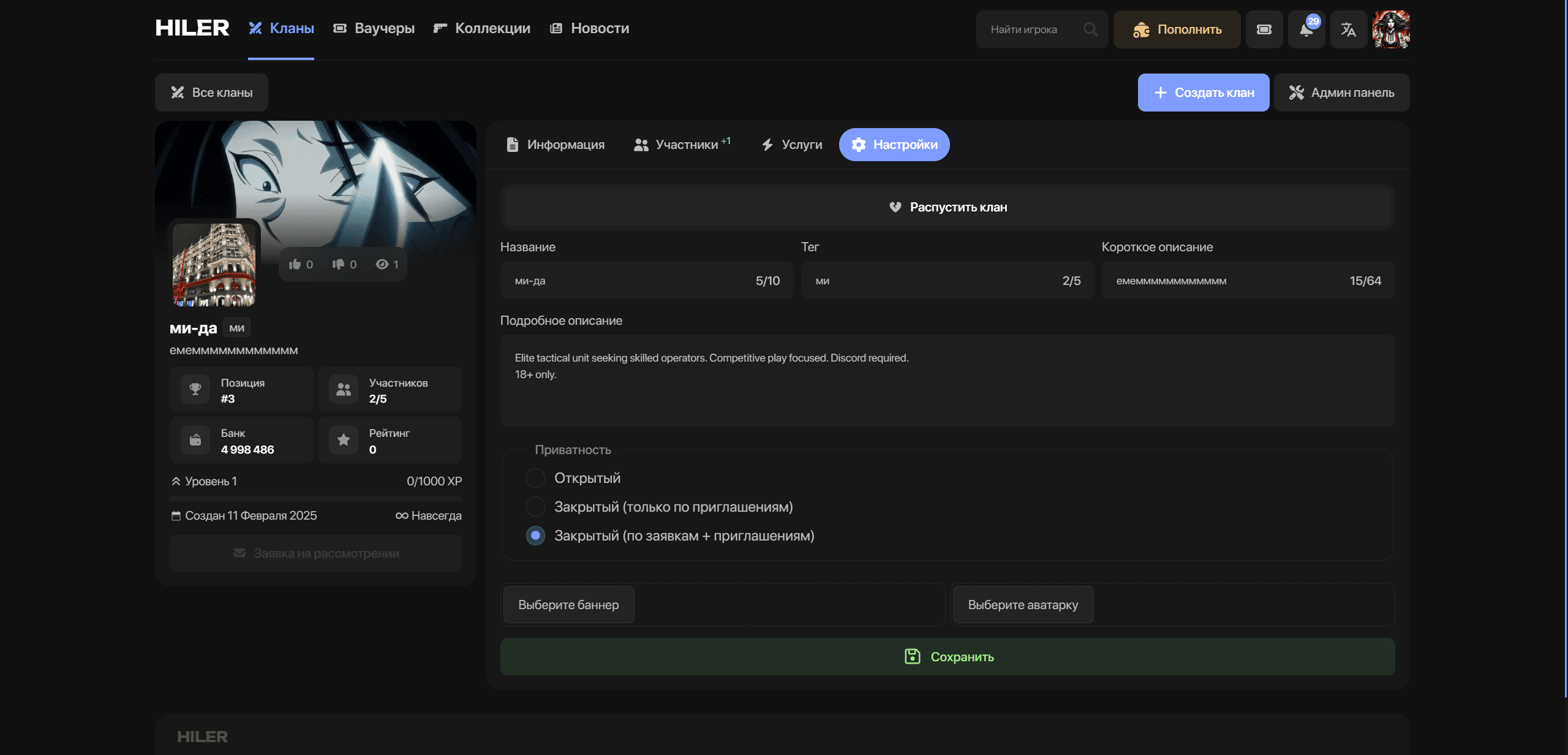Click the tools icon on Админ панель
This screenshot has width=1568, height=755.
click(x=1296, y=93)
